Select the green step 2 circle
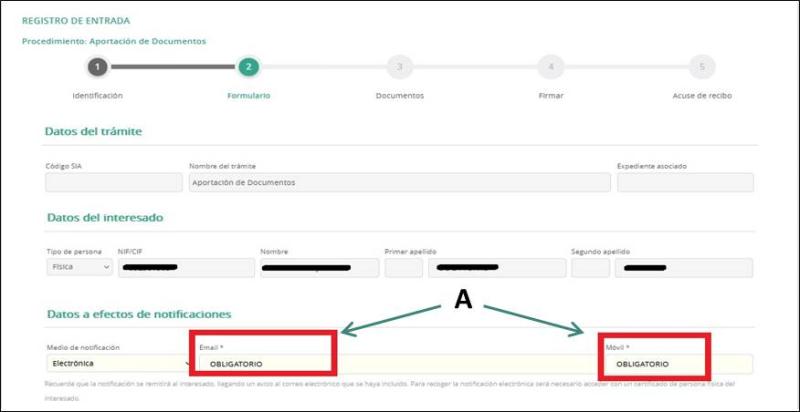Screen dimensions: 800x412 (248, 67)
